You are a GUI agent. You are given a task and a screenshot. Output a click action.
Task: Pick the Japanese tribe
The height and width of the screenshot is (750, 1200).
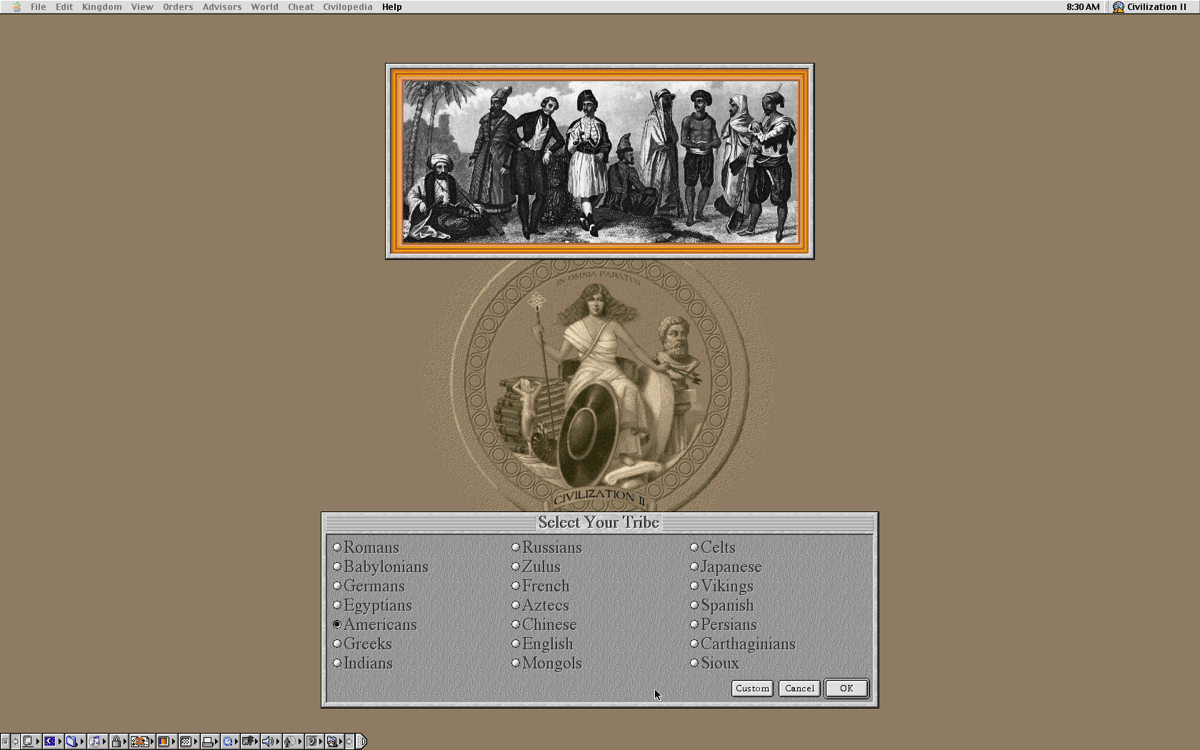click(725, 566)
